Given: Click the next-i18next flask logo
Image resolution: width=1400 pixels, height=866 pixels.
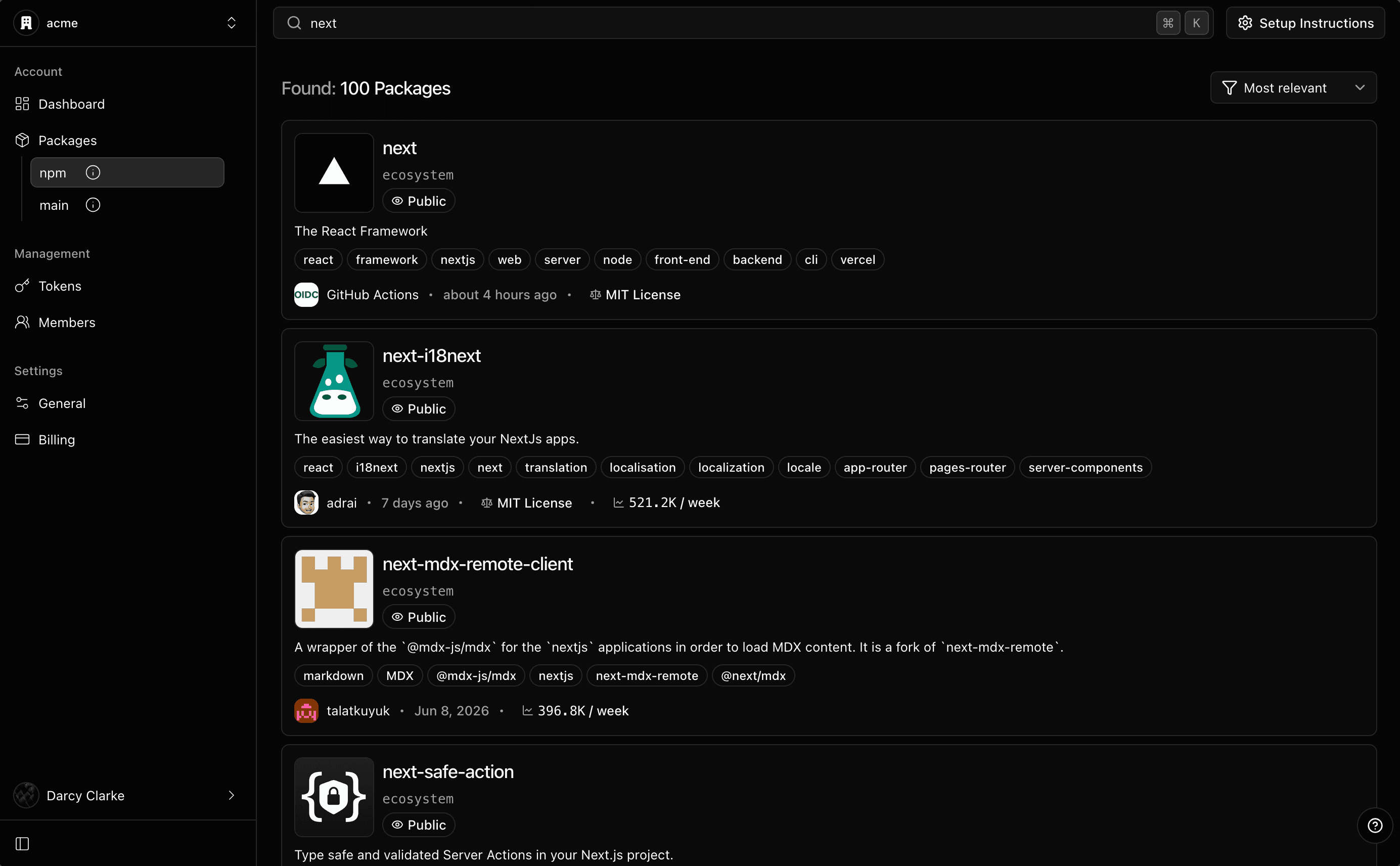Looking at the screenshot, I should [x=334, y=381].
